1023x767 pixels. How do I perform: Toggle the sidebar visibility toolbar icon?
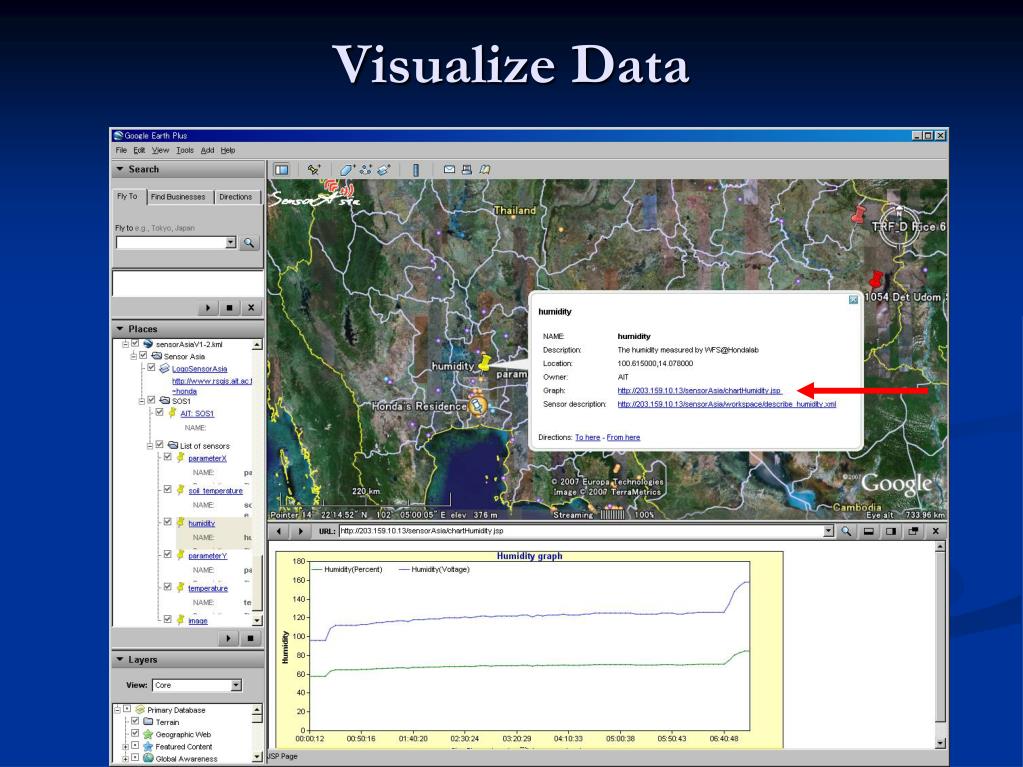click(281, 170)
